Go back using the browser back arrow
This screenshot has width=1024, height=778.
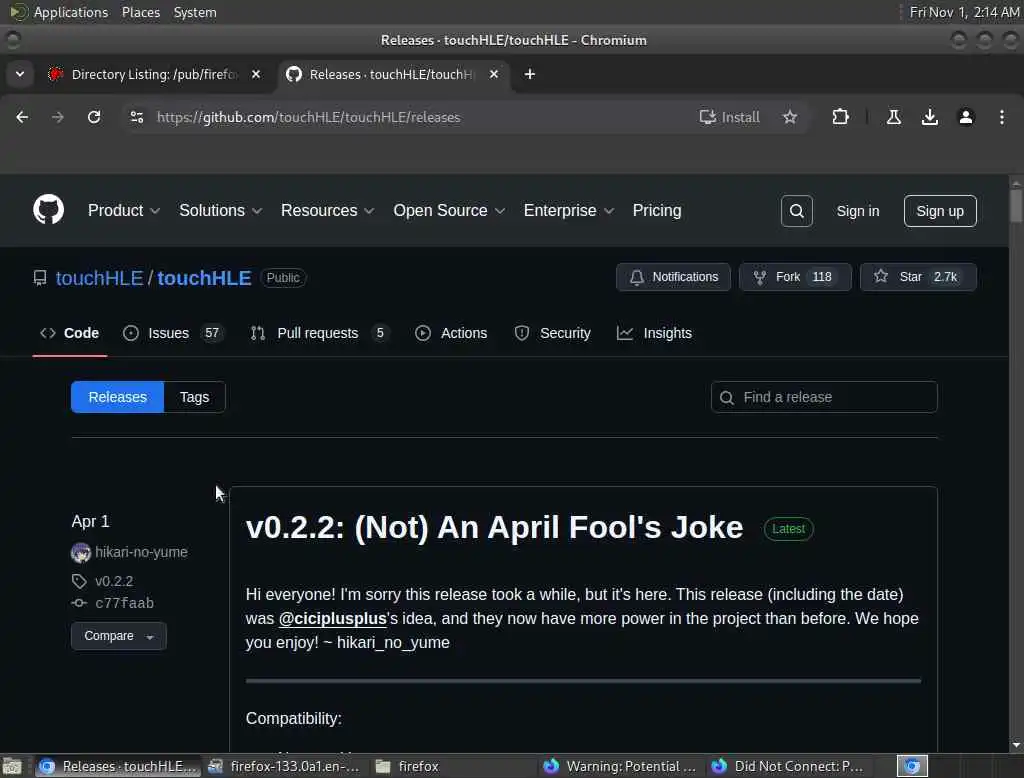(x=22, y=117)
